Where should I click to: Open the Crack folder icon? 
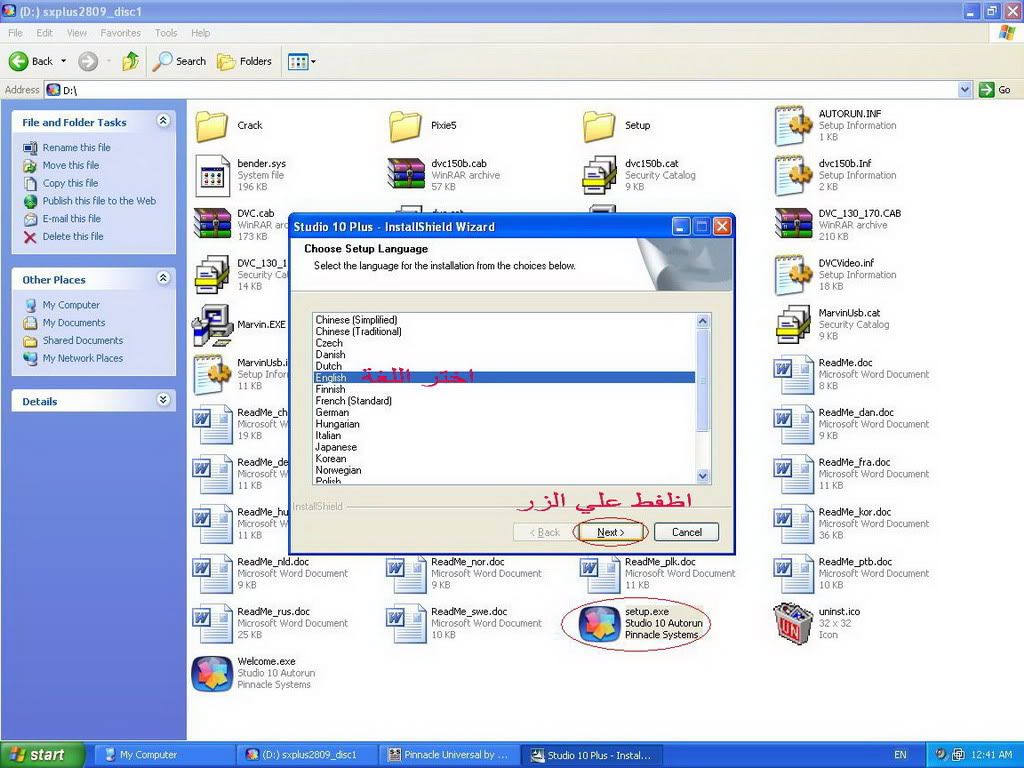tap(212, 126)
